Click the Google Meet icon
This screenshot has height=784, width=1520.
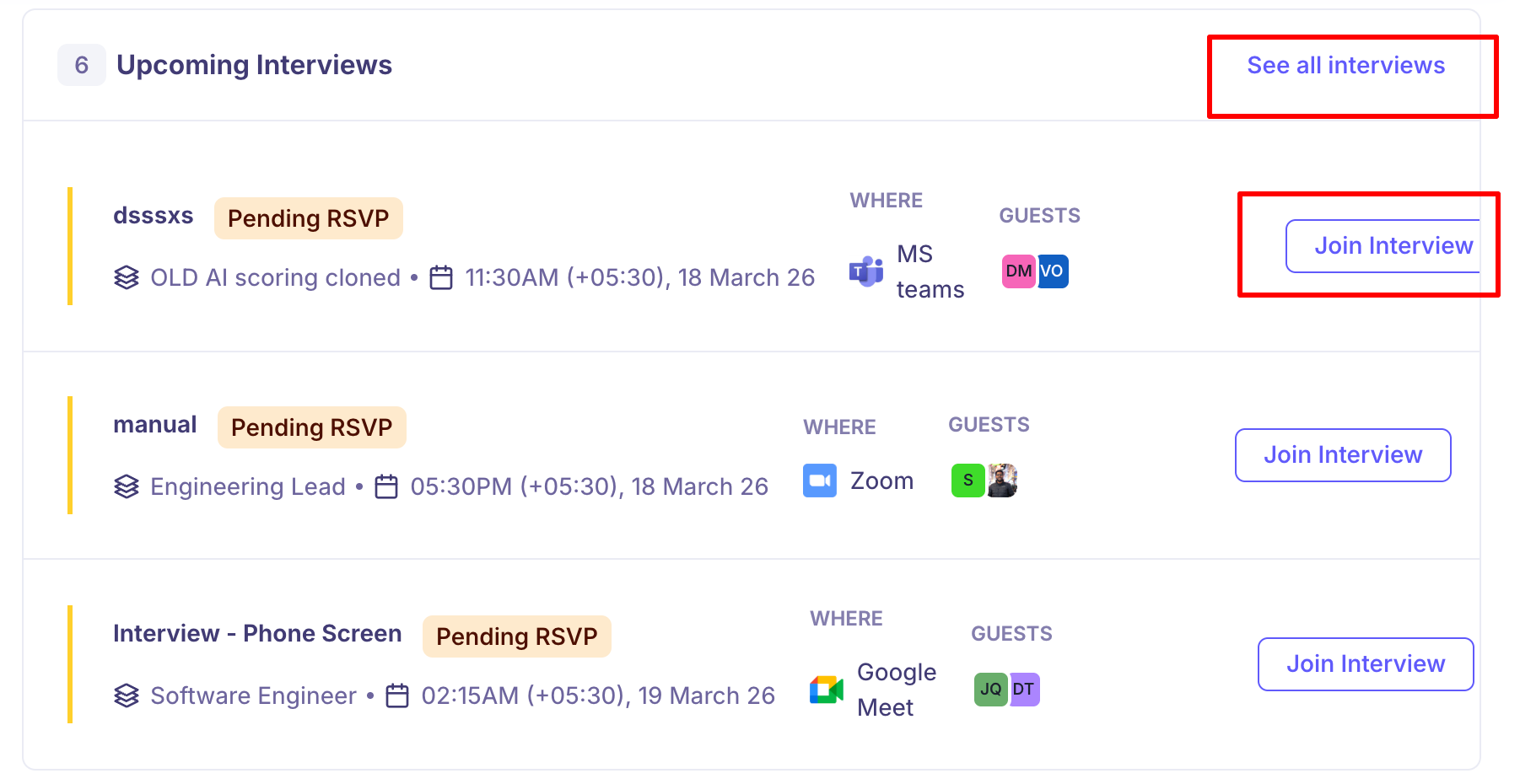tap(826, 690)
